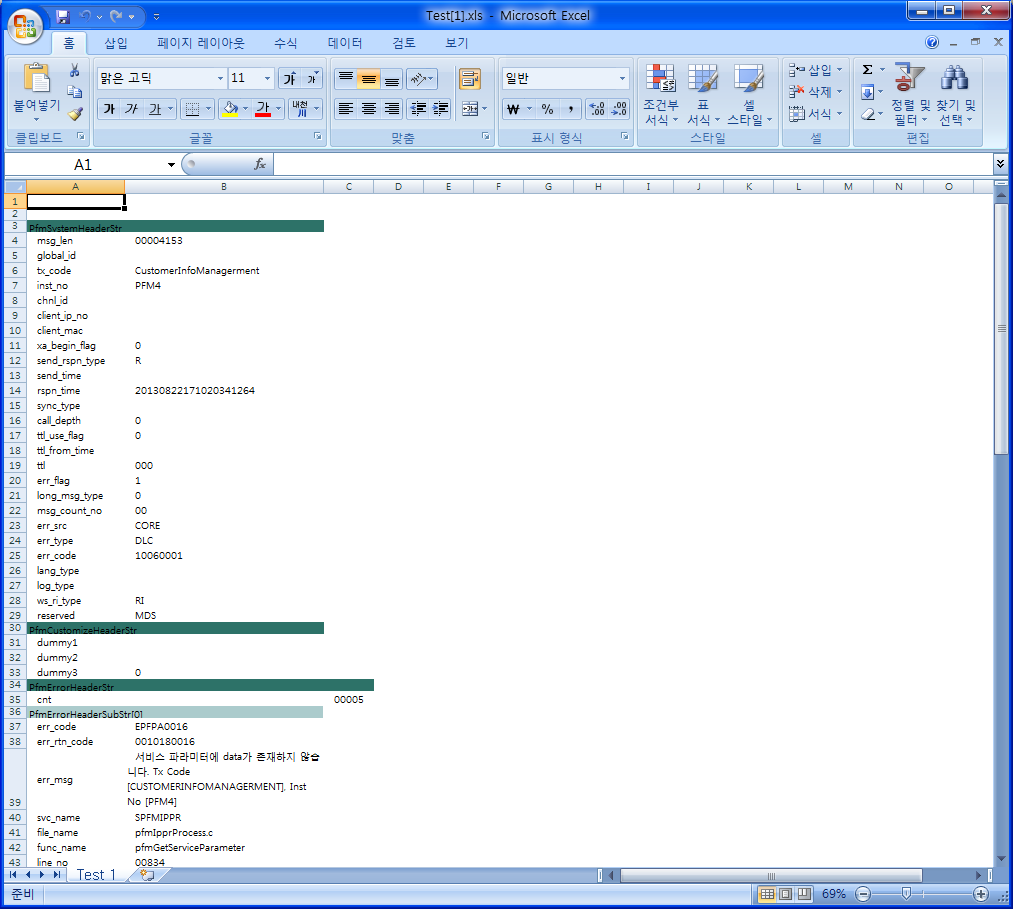Open Find and Select binoculars (찾기 및 선택)
The image size is (1013, 909).
[955, 96]
